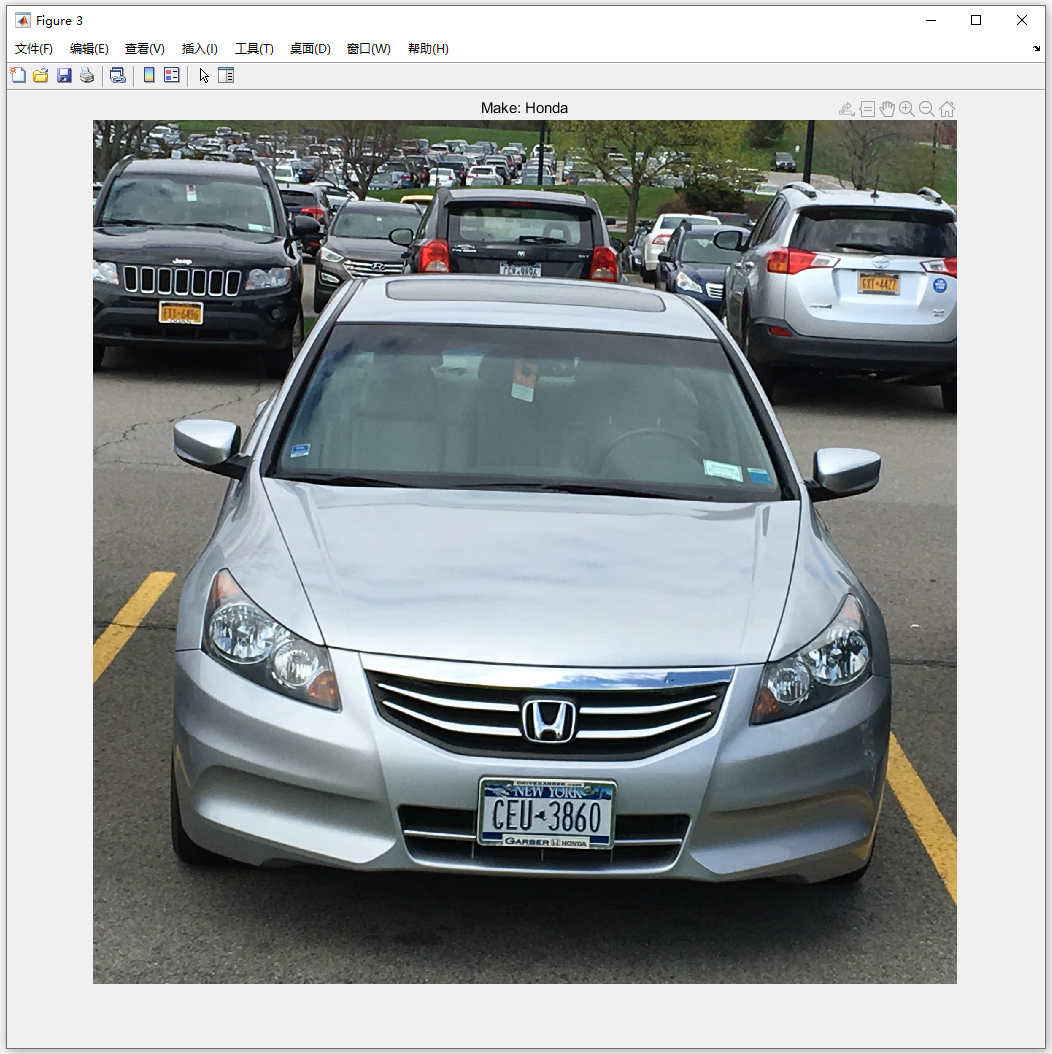Viewport: 1052px width, 1054px height.
Task: Activate the Edit Plot arrow tool
Action: click(x=204, y=75)
